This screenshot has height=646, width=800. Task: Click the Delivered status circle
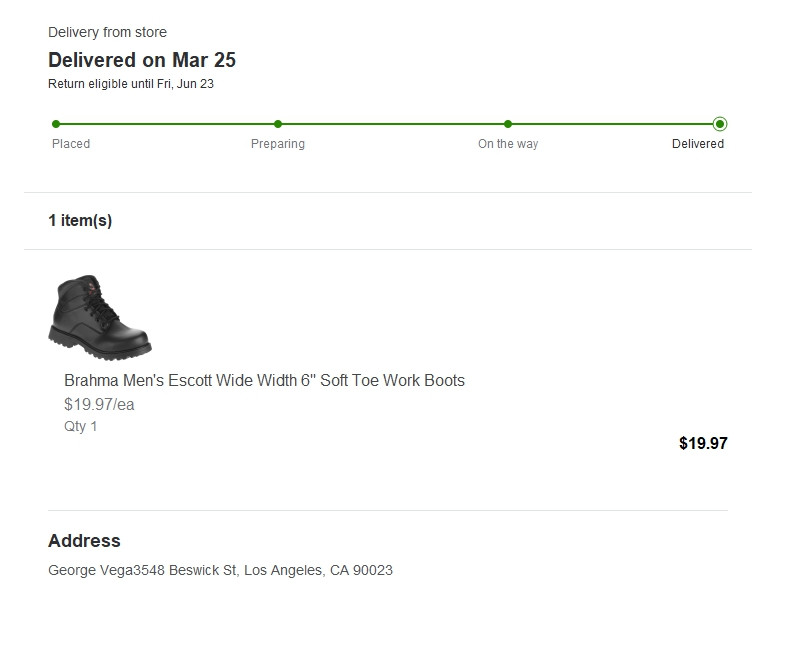pos(720,124)
